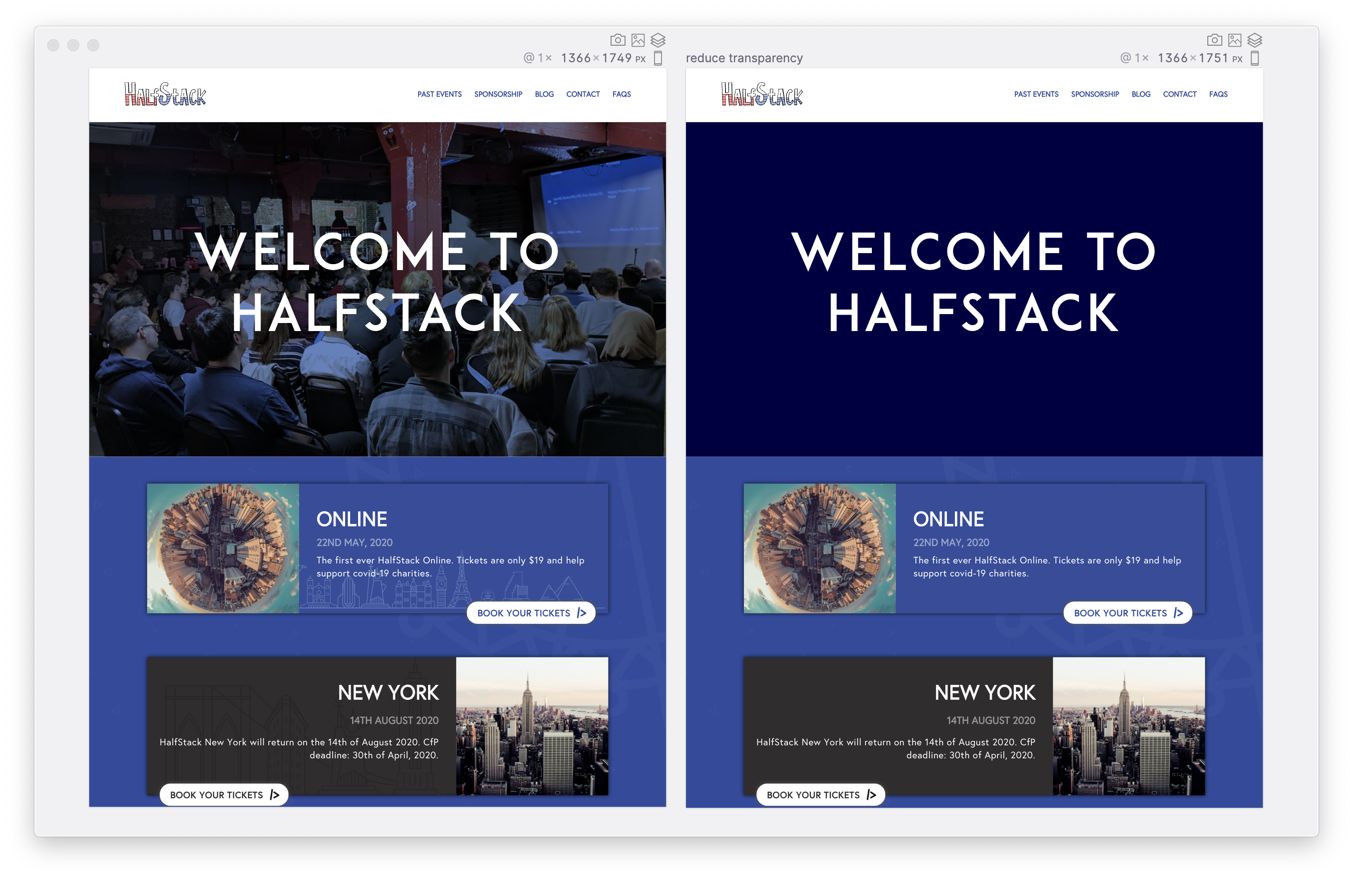Click the camera icon above the right screenshot

1215,39
